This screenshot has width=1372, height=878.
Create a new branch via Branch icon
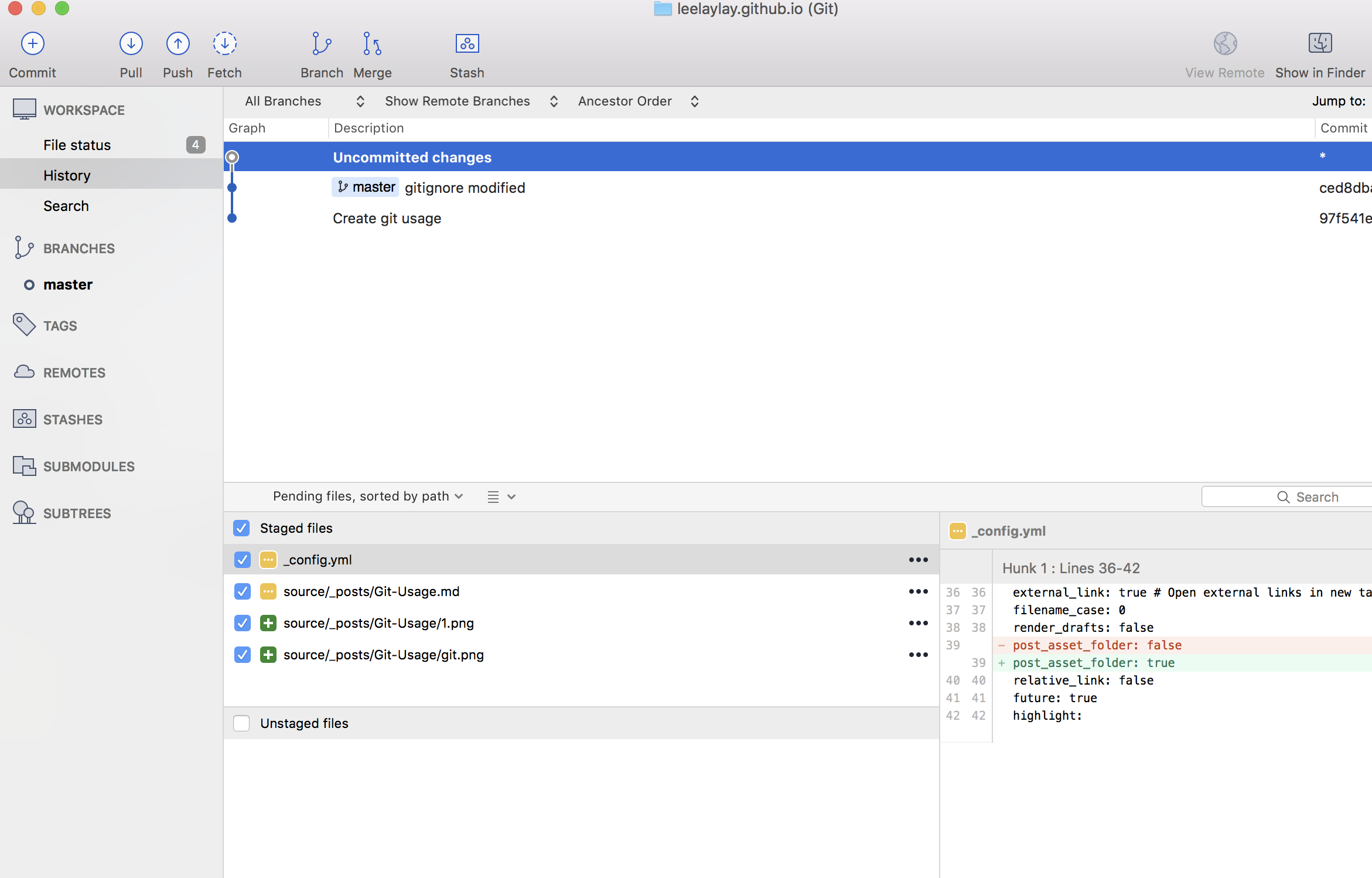coord(322,44)
